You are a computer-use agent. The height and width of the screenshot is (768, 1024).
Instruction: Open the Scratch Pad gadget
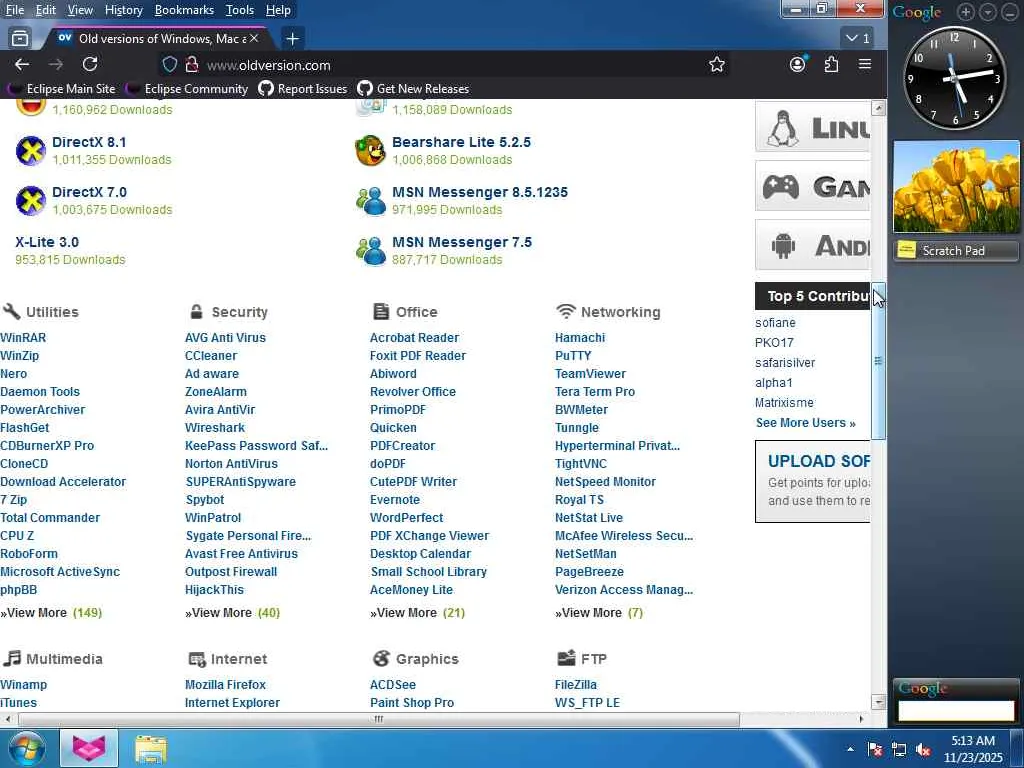pos(956,251)
